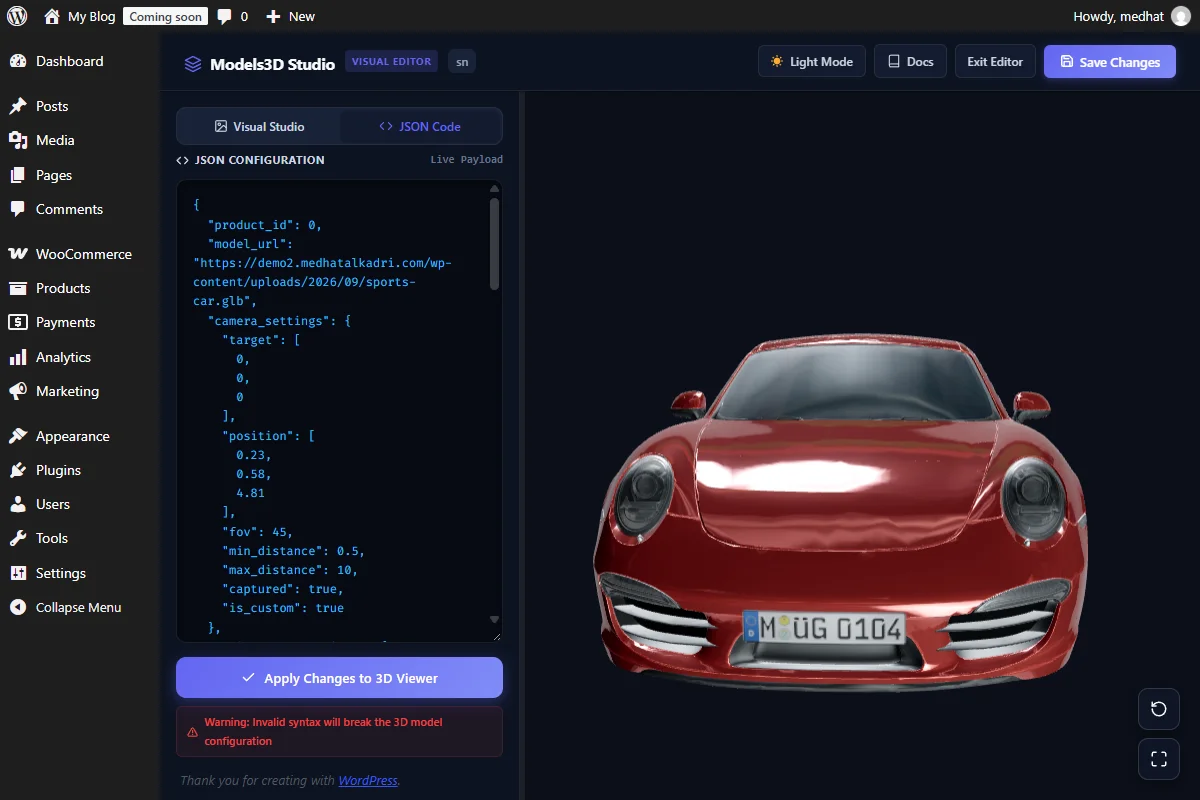Click the "is_custom": true line
Viewport: 1200px width, 800px height.
pyautogui.click(x=283, y=608)
